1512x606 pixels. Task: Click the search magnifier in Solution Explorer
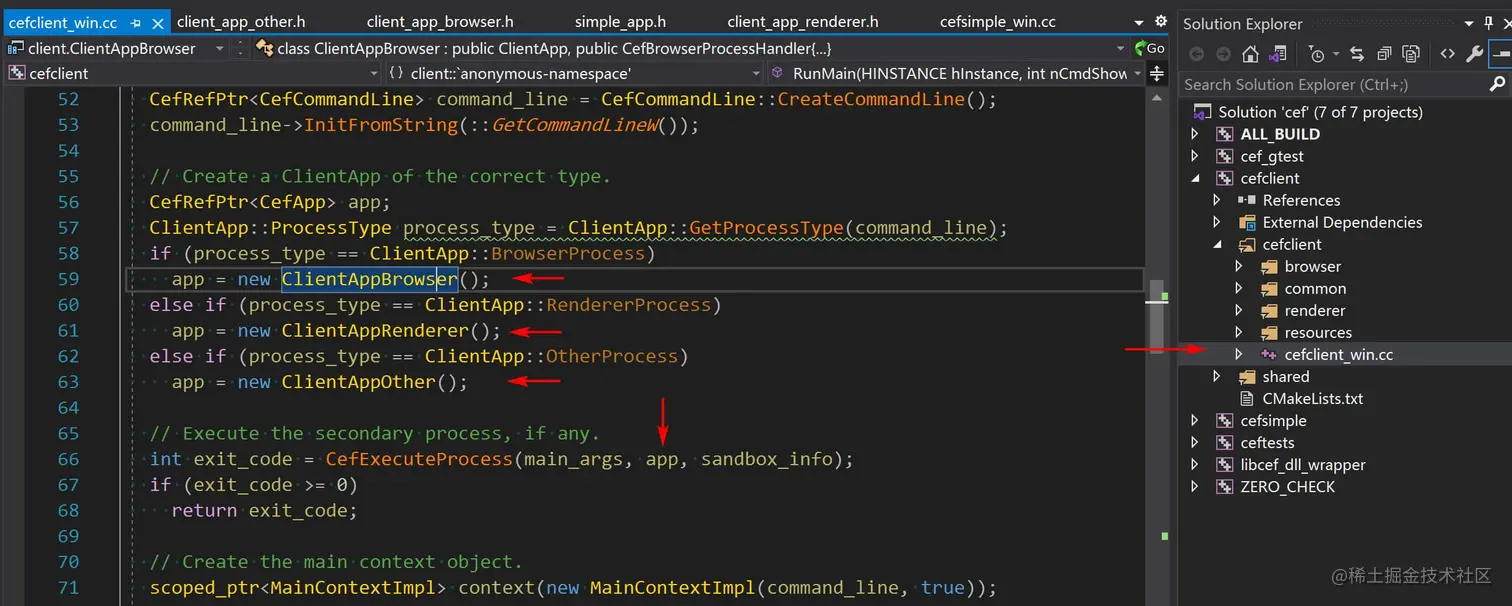[x=1497, y=84]
